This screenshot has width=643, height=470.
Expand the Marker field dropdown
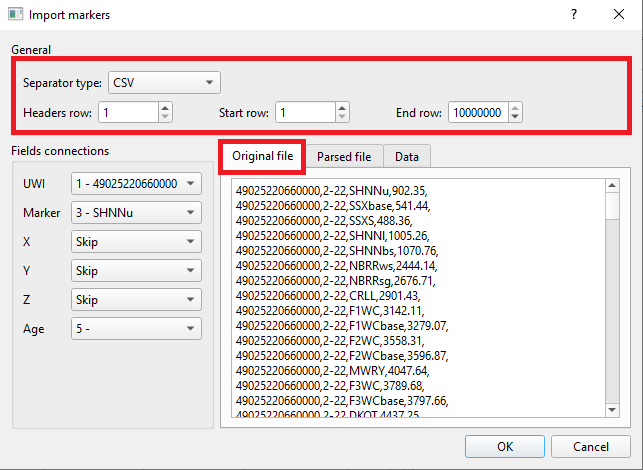(136, 213)
